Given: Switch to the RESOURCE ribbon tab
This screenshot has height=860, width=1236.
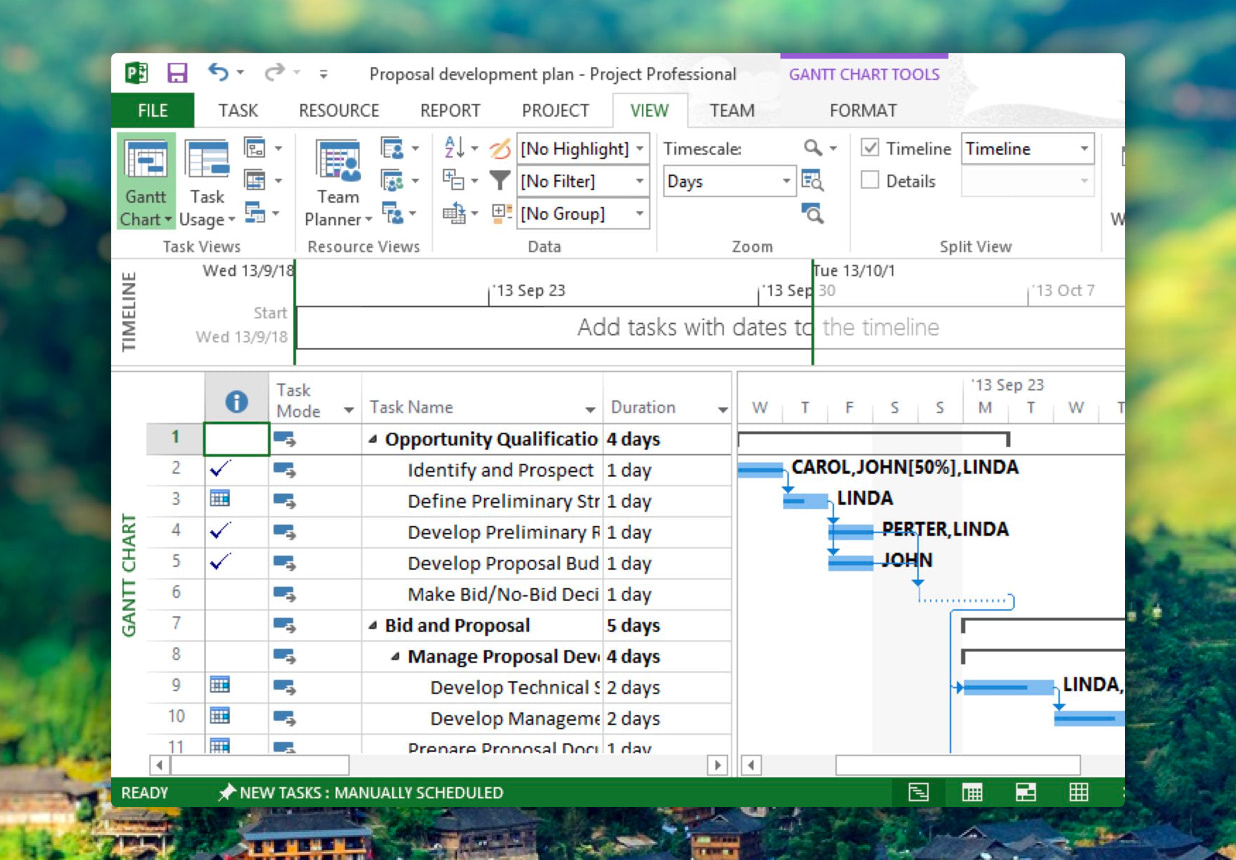Looking at the screenshot, I should [339, 110].
